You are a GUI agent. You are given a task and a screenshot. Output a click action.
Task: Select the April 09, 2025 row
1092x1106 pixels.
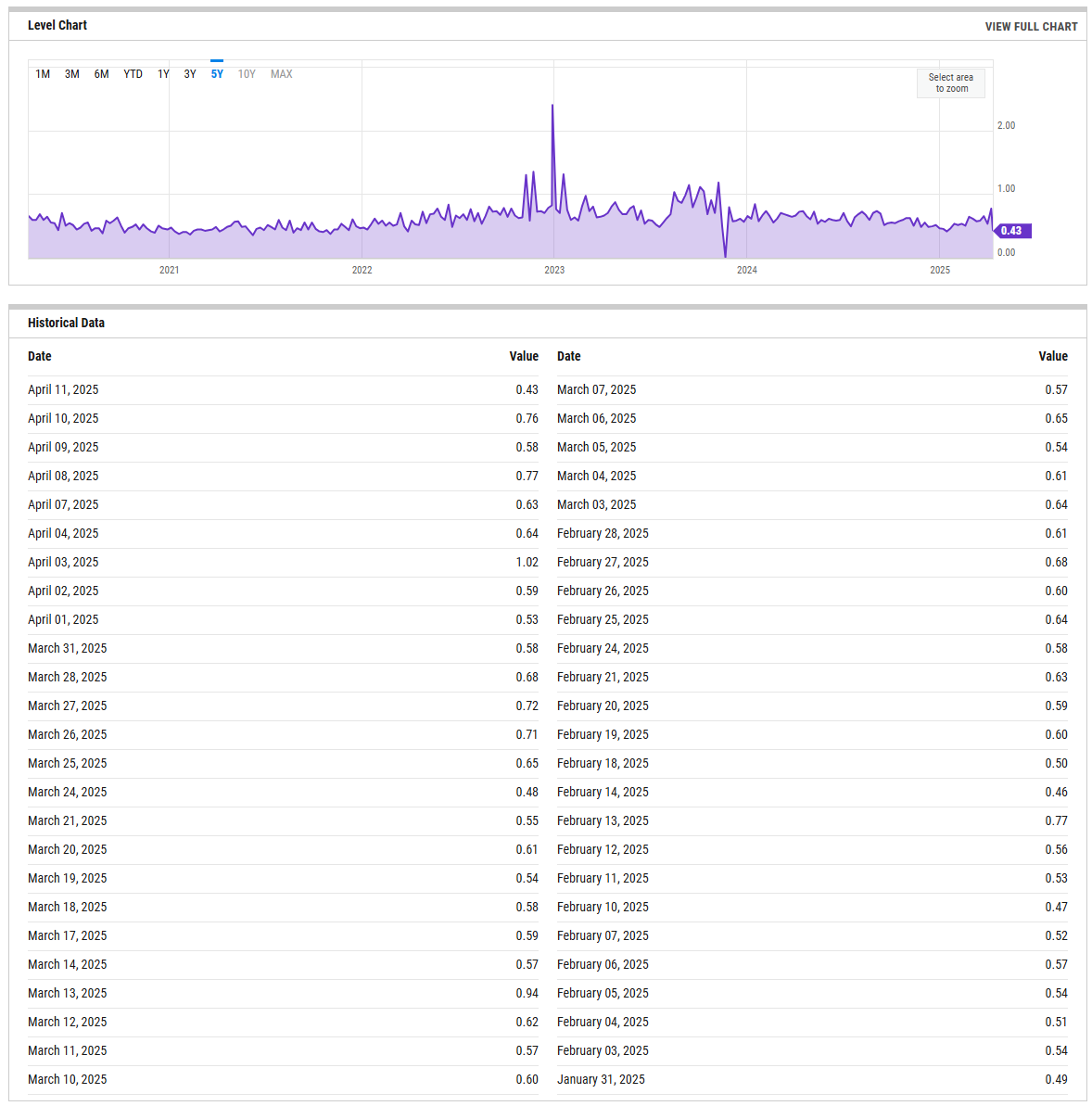[283, 447]
